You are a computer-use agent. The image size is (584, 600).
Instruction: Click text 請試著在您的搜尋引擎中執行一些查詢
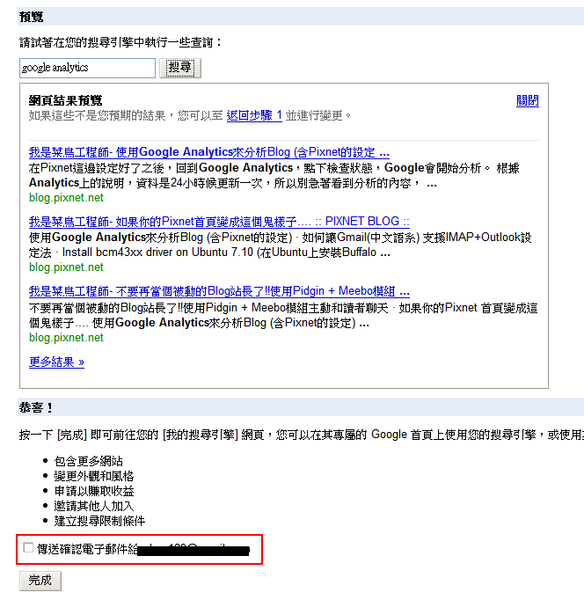pyautogui.click(x=121, y=42)
